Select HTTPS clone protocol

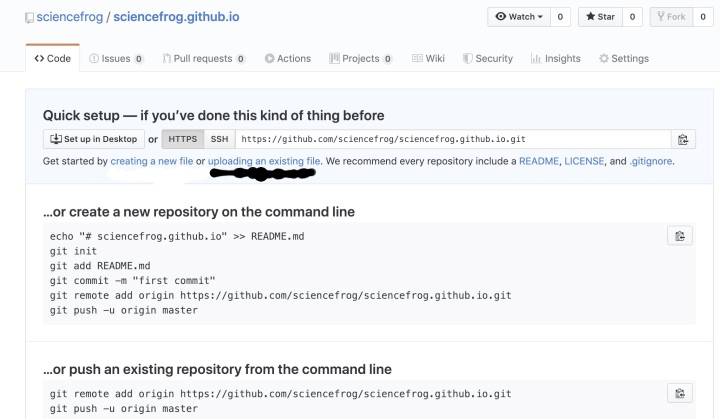tap(183, 139)
